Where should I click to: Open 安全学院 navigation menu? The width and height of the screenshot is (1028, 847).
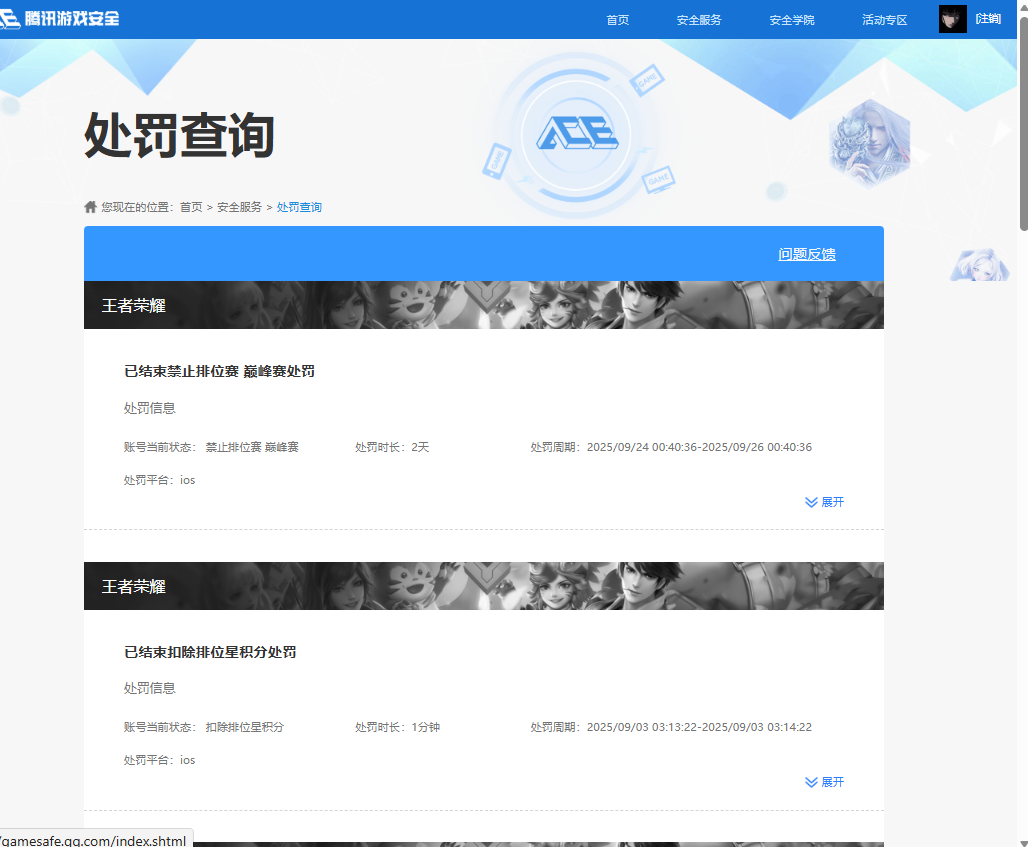(x=792, y=20)
